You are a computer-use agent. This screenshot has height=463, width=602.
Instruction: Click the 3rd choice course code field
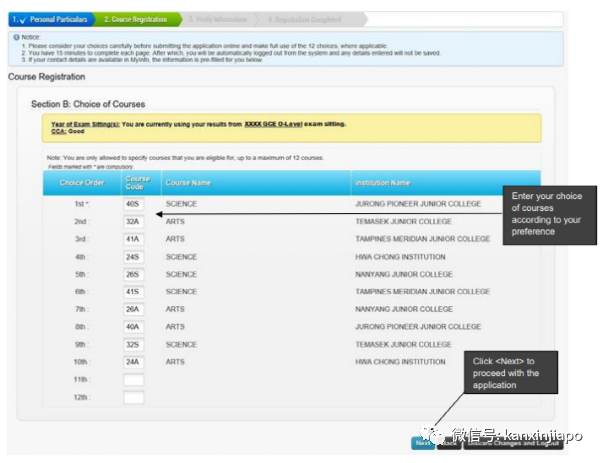pyautogui.click(x=133, y=239)
